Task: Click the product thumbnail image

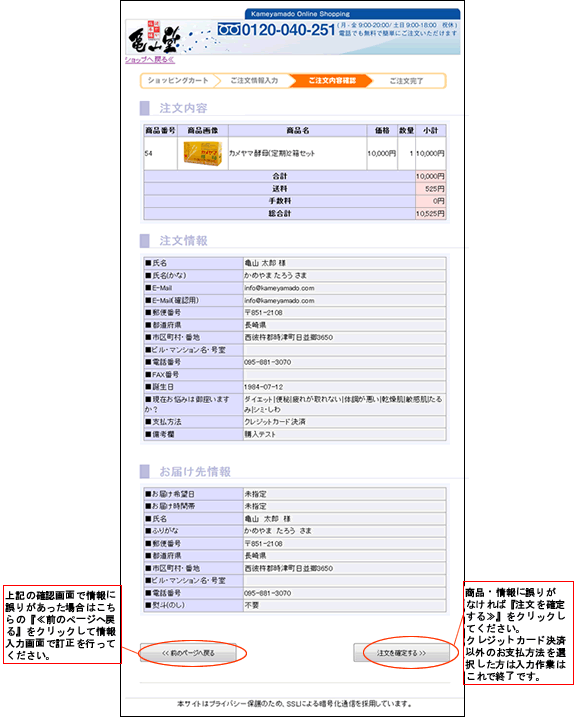Action: coord(202,153)
